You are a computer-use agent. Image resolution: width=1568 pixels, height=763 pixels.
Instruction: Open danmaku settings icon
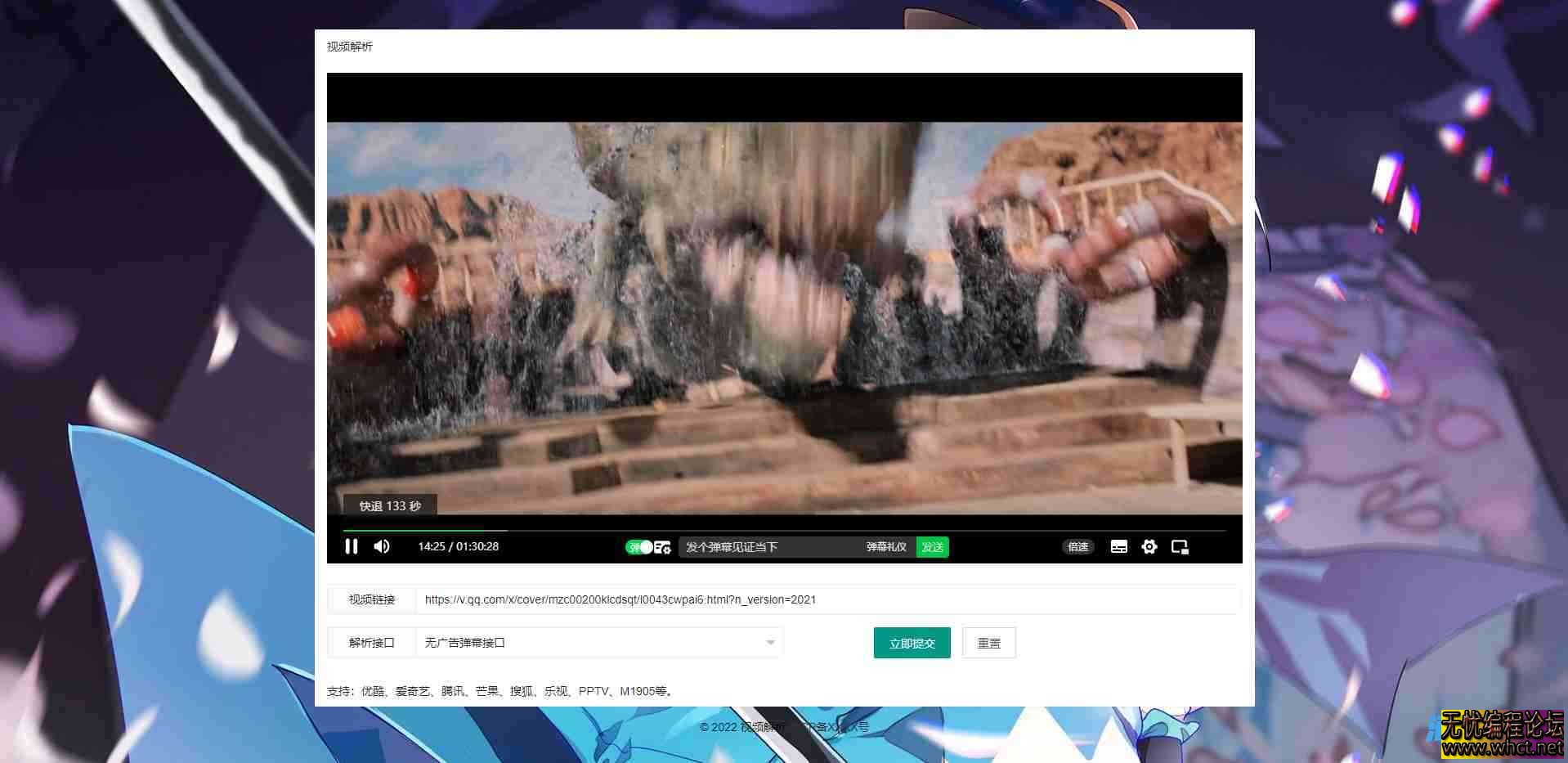point(663,547)
